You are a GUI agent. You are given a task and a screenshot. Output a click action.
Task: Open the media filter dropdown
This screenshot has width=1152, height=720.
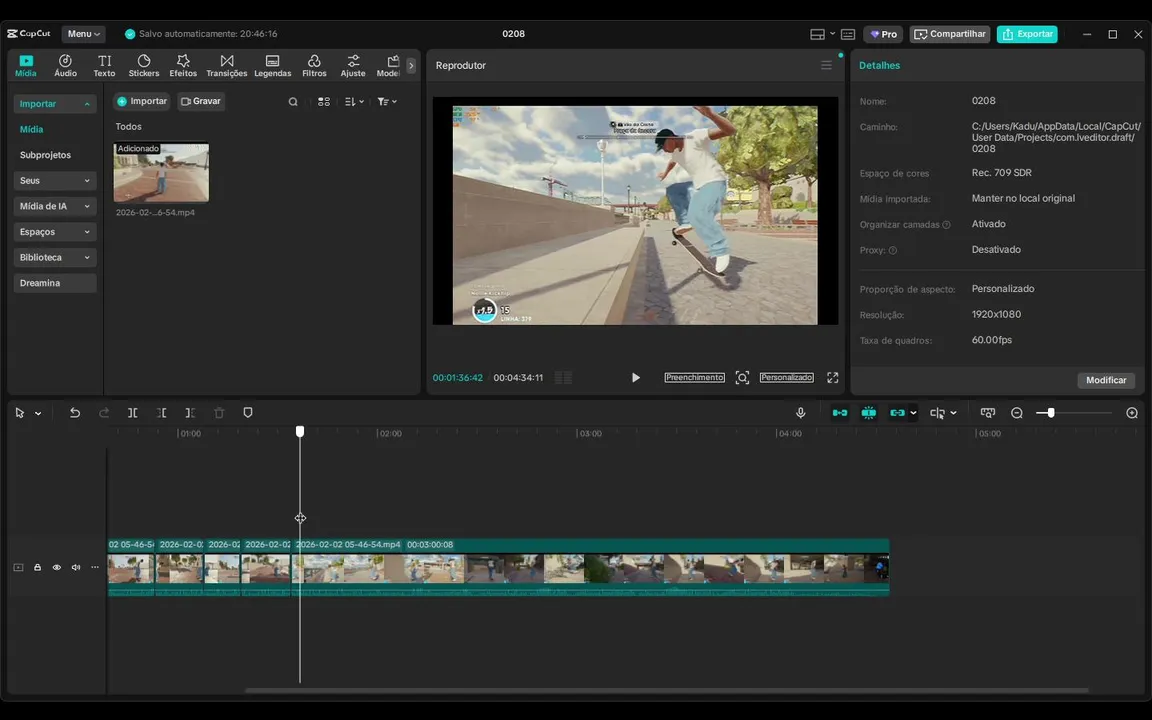click(x=387, y=102)
